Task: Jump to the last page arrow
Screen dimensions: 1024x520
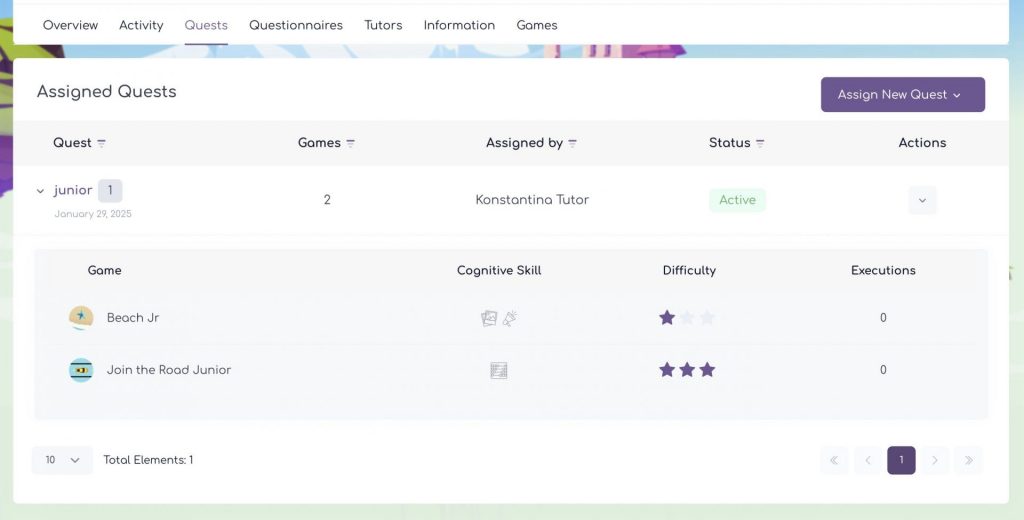Action: pyautogui.click(x=969, y=460)
